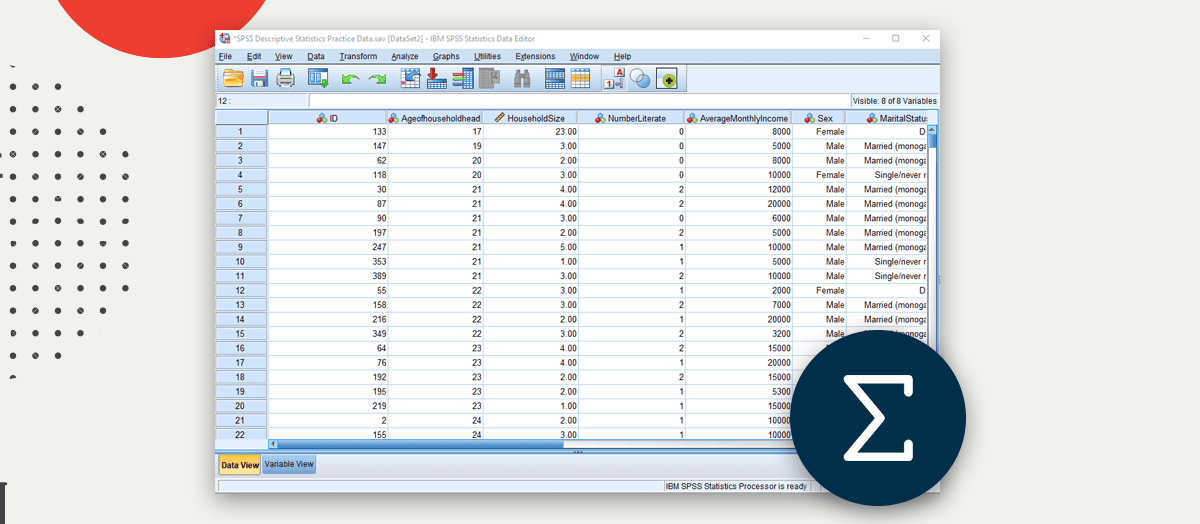
Task: Select row header 22
Action: point(241,435)
